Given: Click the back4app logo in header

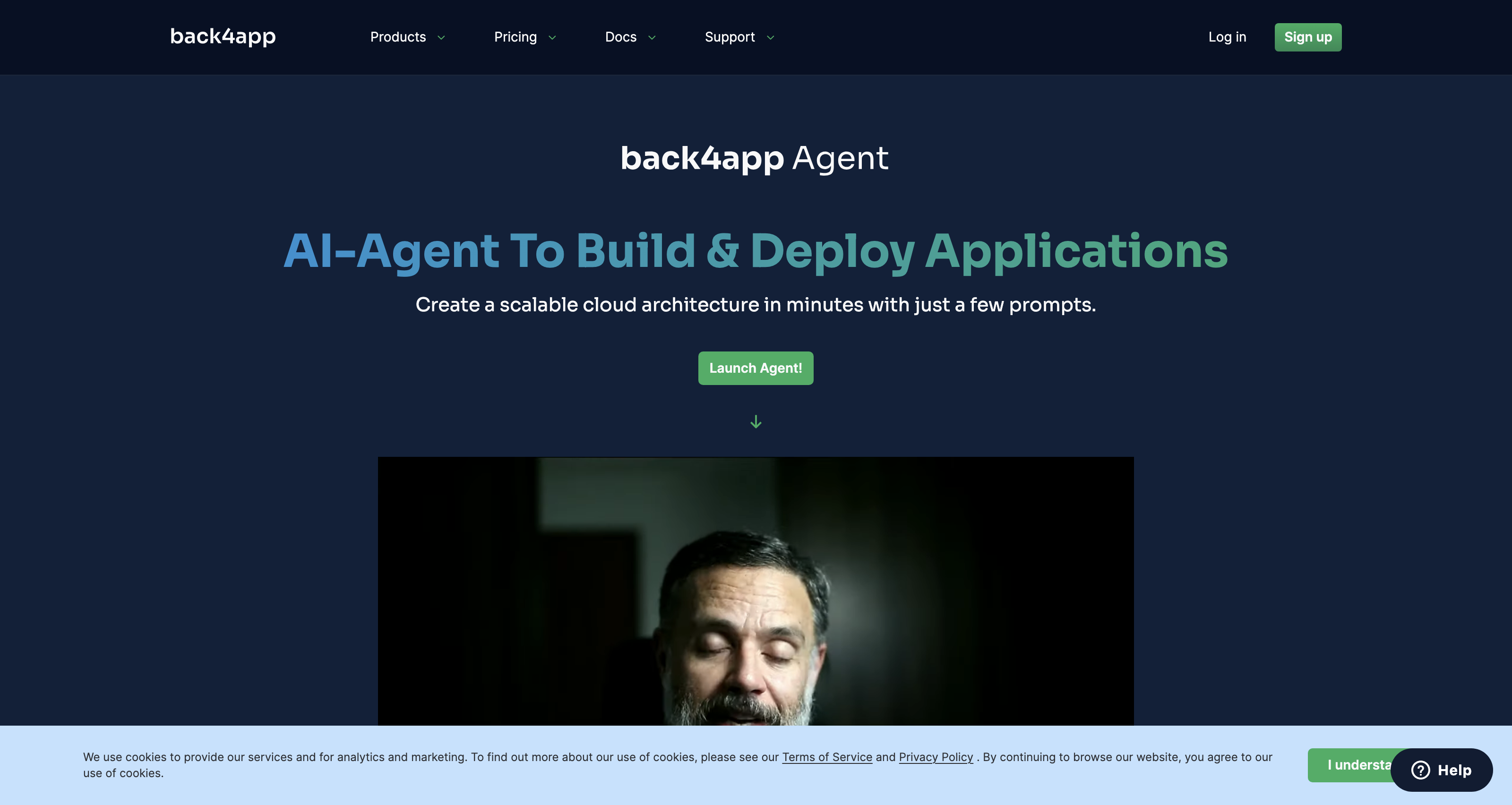Looking at the screenshot, I should point(223,36).
